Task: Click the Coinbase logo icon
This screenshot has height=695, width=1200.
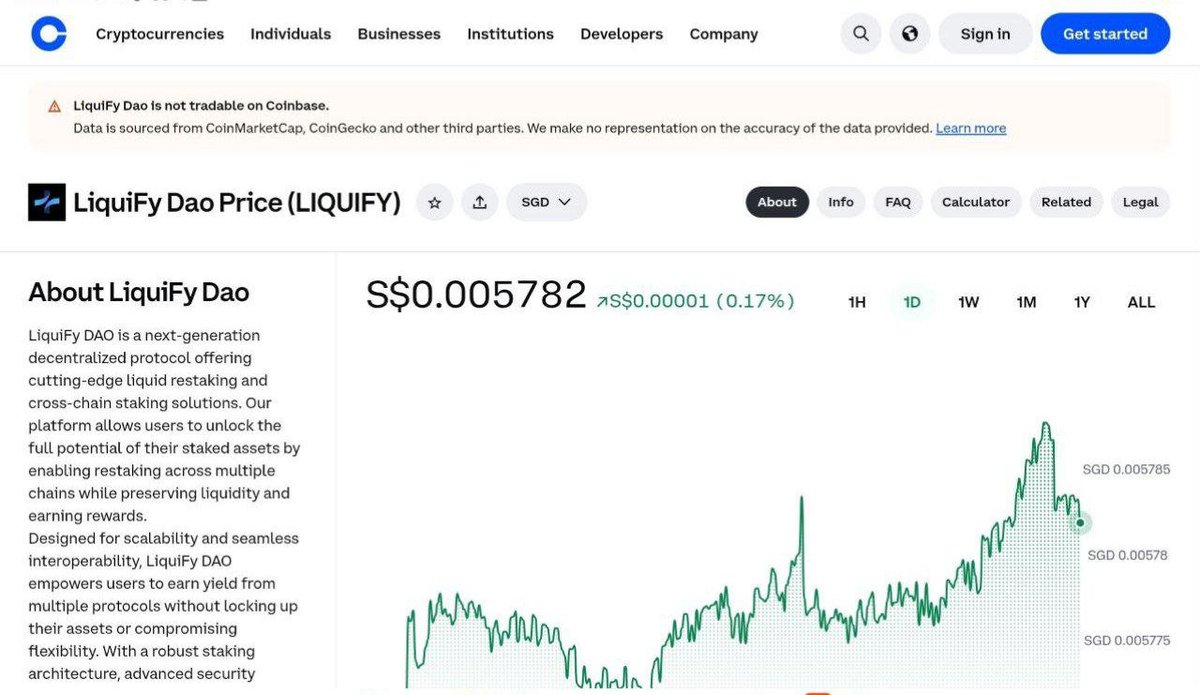Action: (x=49, y=34)
